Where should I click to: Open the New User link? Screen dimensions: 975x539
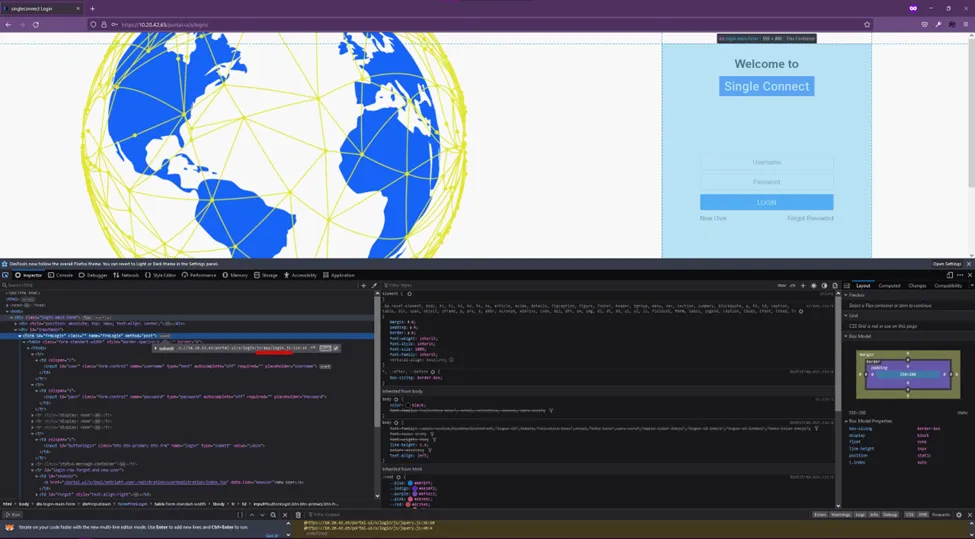pyautogui.click(x=713, y=218)
